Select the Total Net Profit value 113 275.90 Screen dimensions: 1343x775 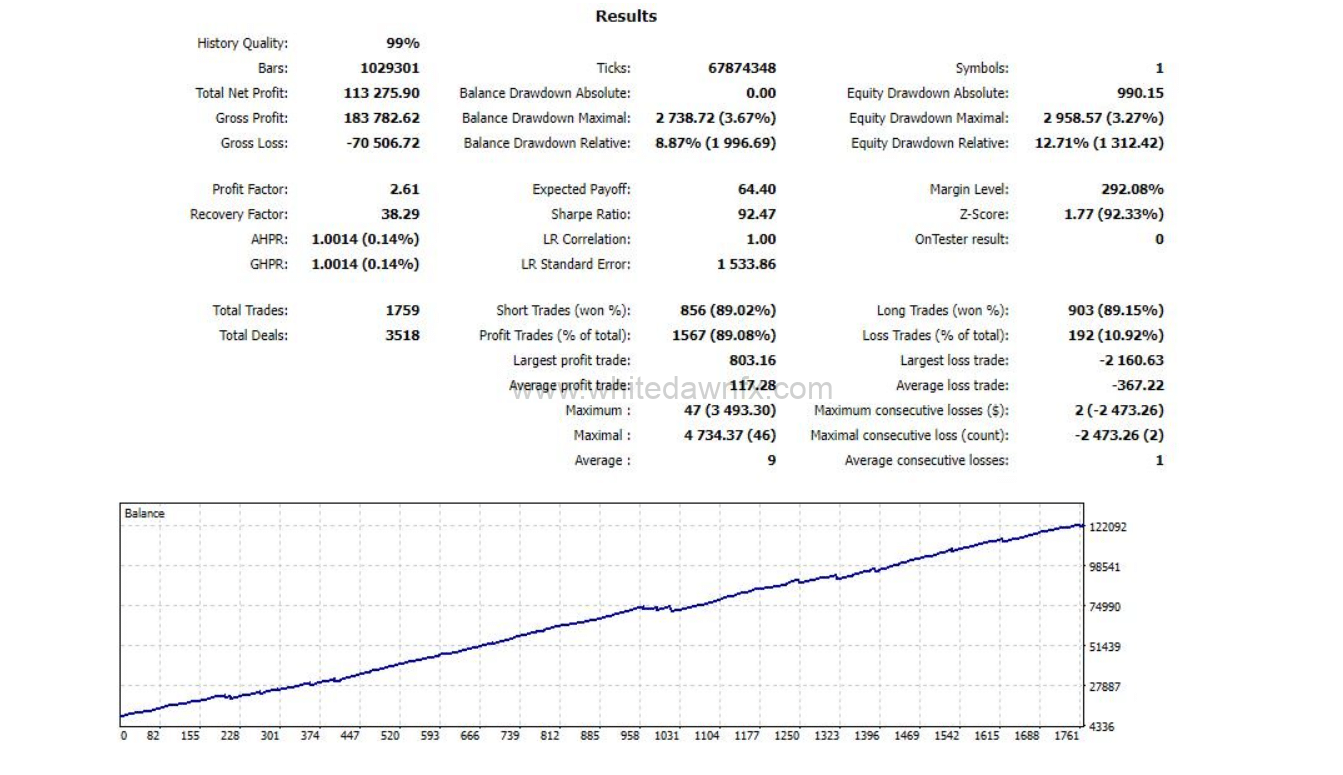click(381, 93)
